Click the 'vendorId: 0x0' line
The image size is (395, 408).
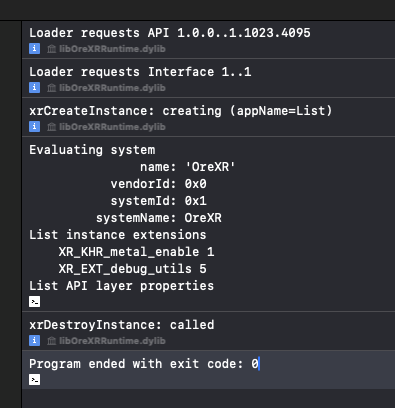(x=159, y=184)
